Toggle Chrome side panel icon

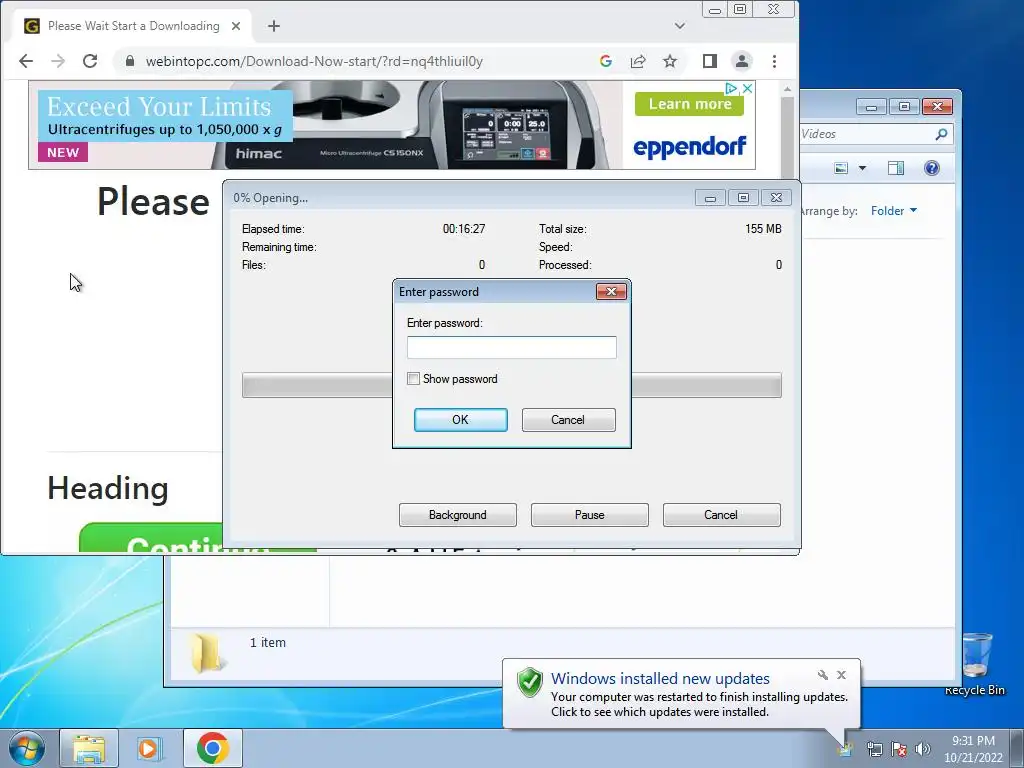pos(710,61)
